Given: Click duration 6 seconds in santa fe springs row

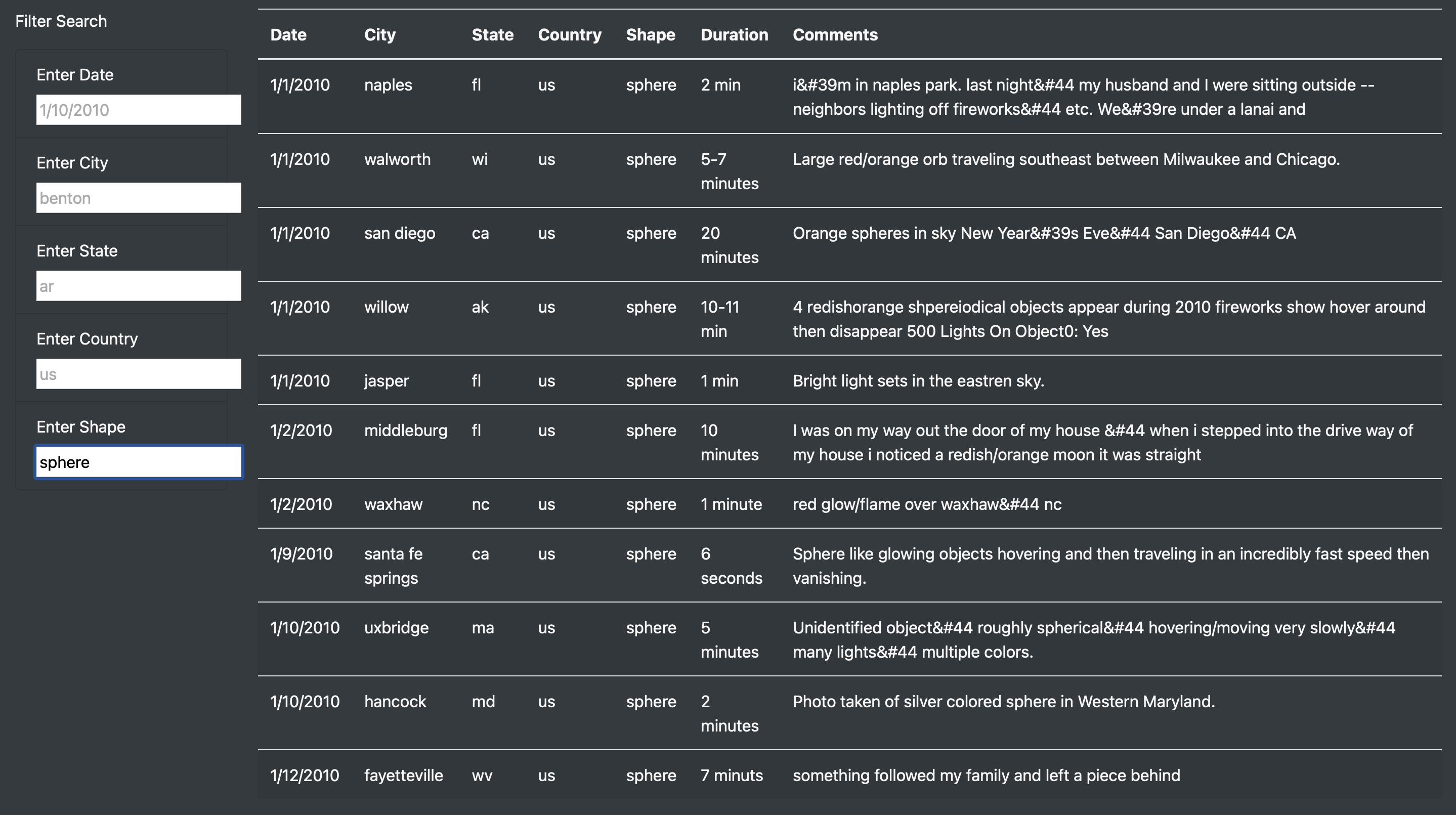Looking at the screenshot, I should (732, 566).
